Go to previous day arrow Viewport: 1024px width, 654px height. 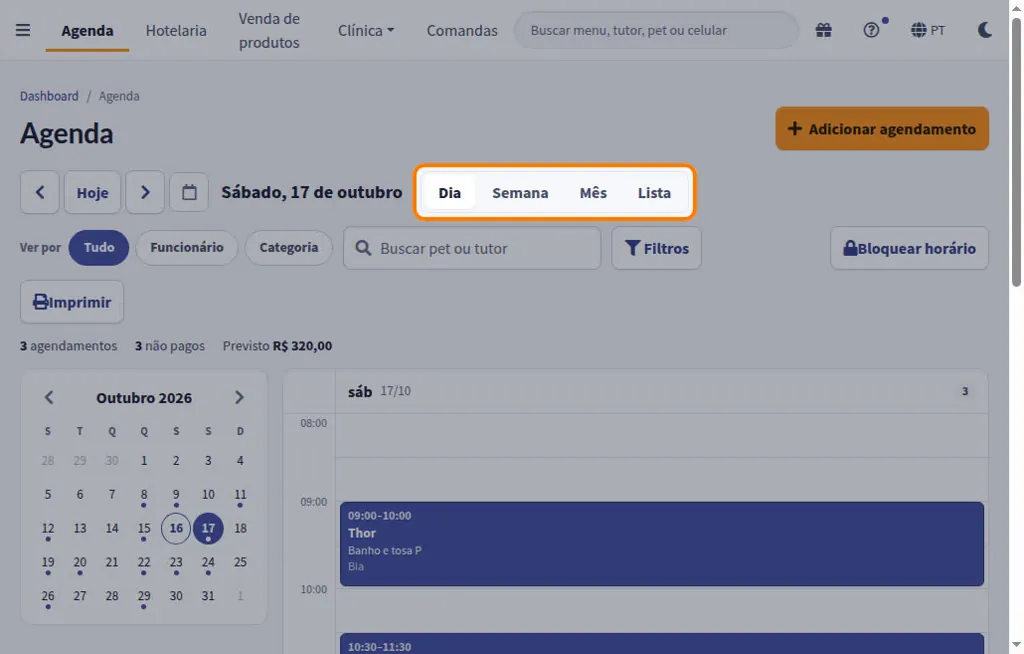pyautogui.click(x=40, y=192)
